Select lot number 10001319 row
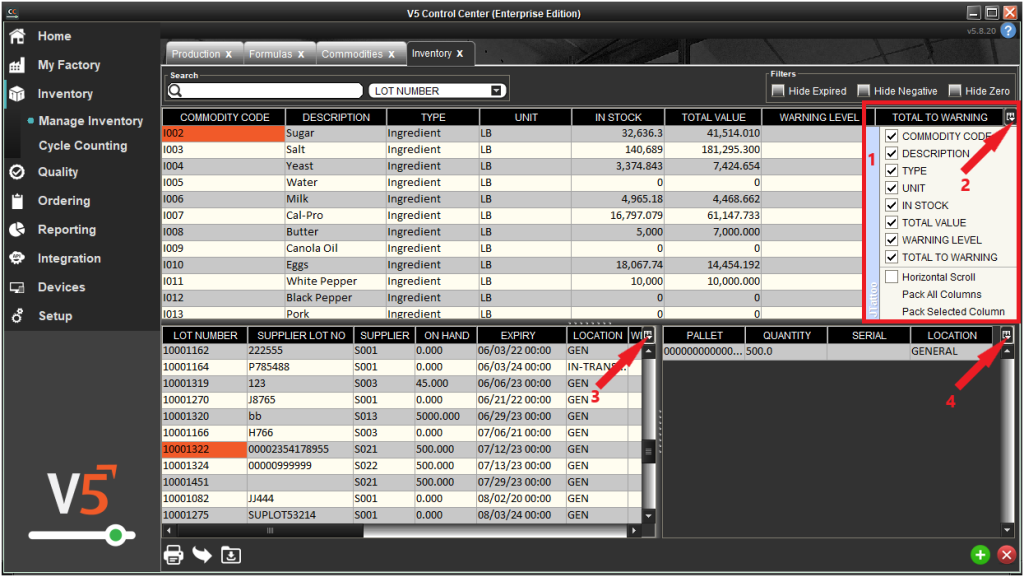This screenshot has width=1024, height=577. 402,383
